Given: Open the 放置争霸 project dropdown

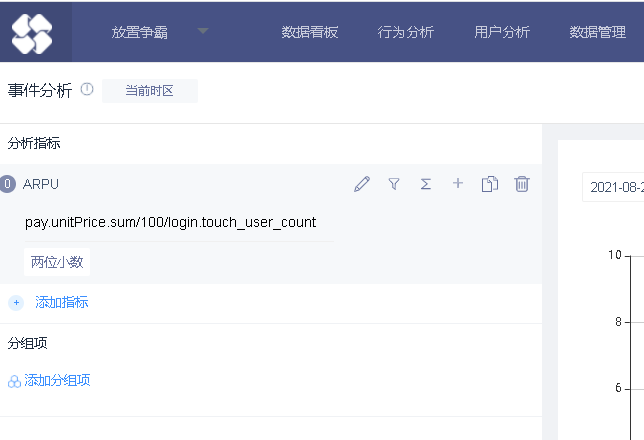Looking at the screenshot, I should pos(160,32).
